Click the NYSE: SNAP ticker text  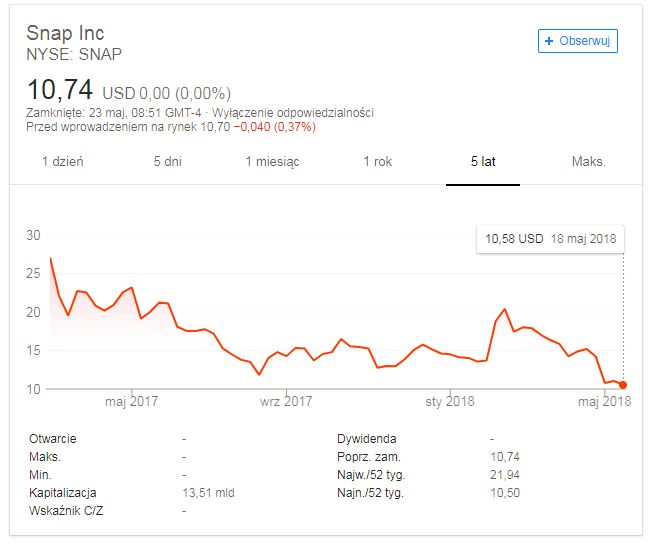74,54
